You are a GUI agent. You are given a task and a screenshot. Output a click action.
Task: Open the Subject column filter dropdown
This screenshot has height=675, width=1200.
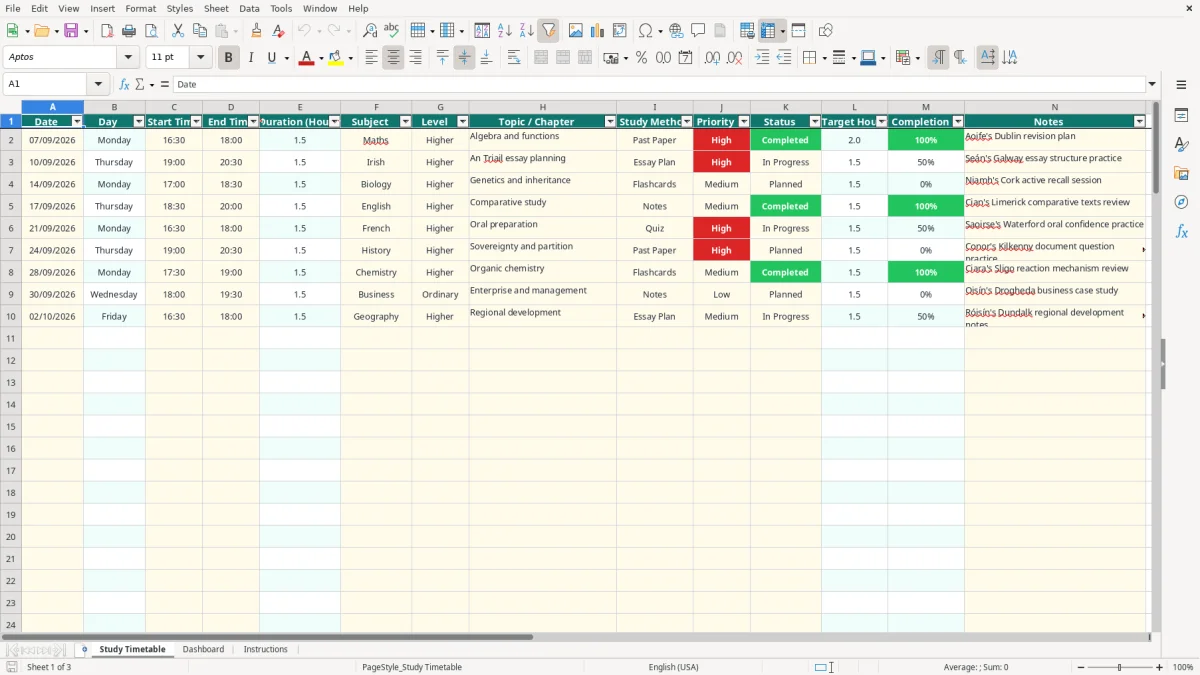pyautogui.click(x=405, y=122)
